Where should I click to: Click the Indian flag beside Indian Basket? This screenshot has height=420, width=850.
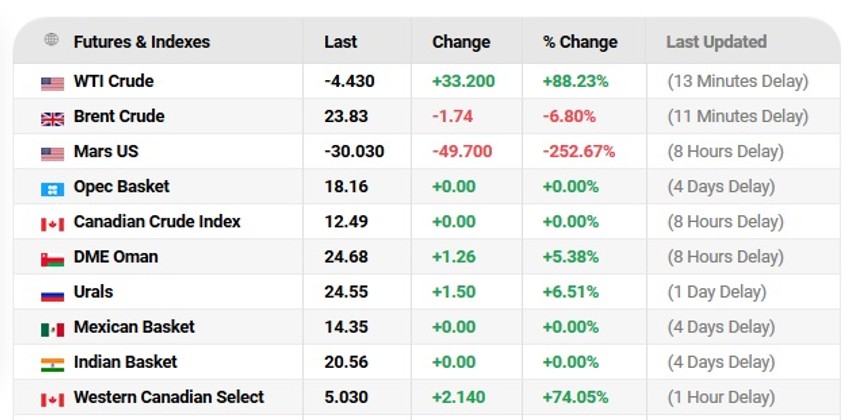[52, 363]
